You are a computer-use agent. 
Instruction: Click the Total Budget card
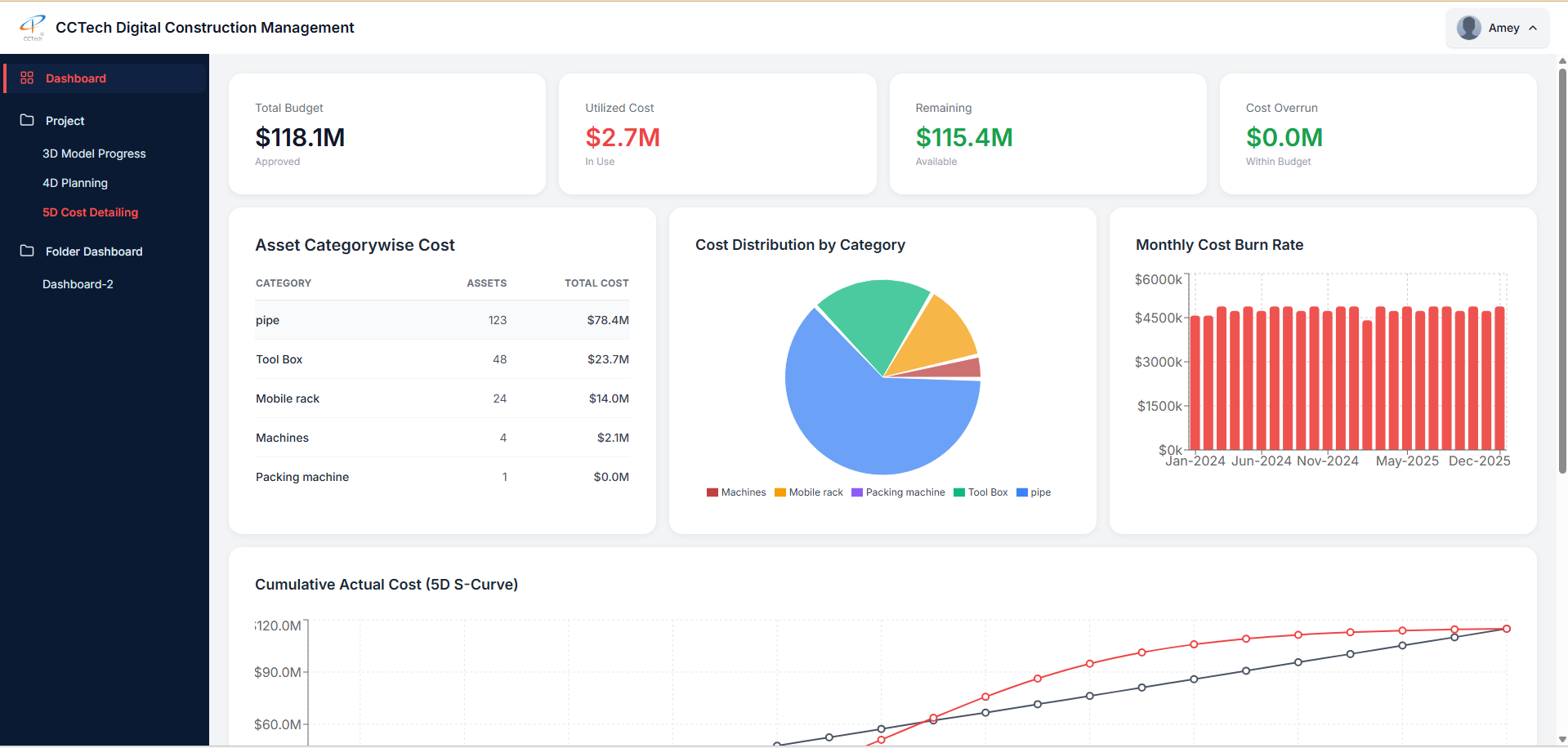387,134
